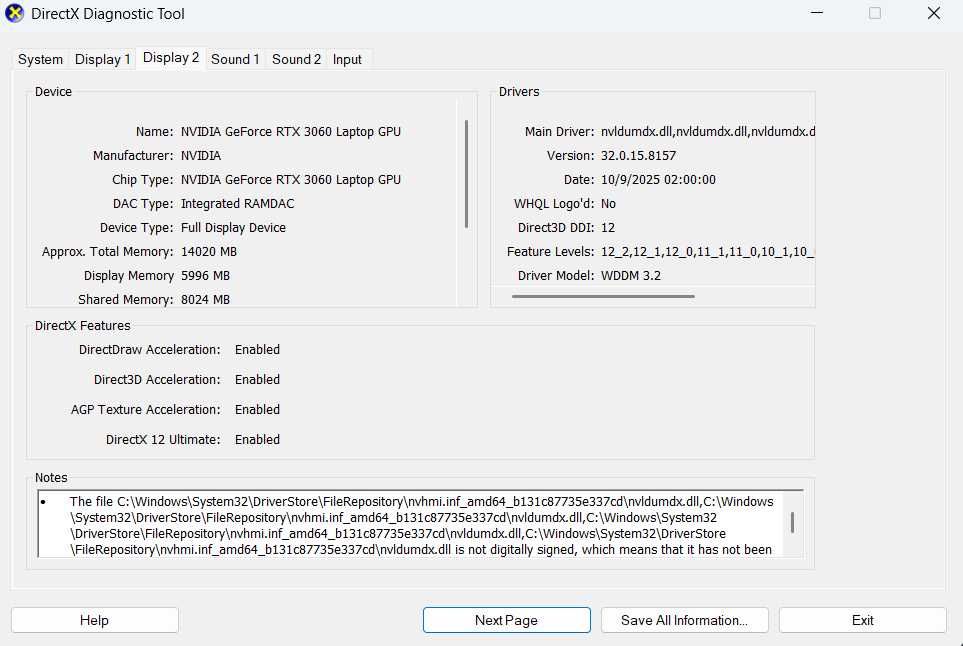Image resolution: width=963 pixels, height=646 pixels.
Task: Click the Driver Model WDDM 3.2 value
Action: 631,275
